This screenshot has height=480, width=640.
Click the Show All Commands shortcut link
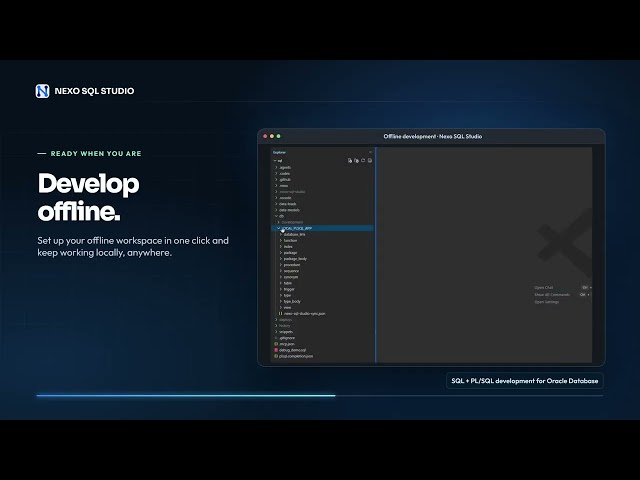[x=552, y=295]
